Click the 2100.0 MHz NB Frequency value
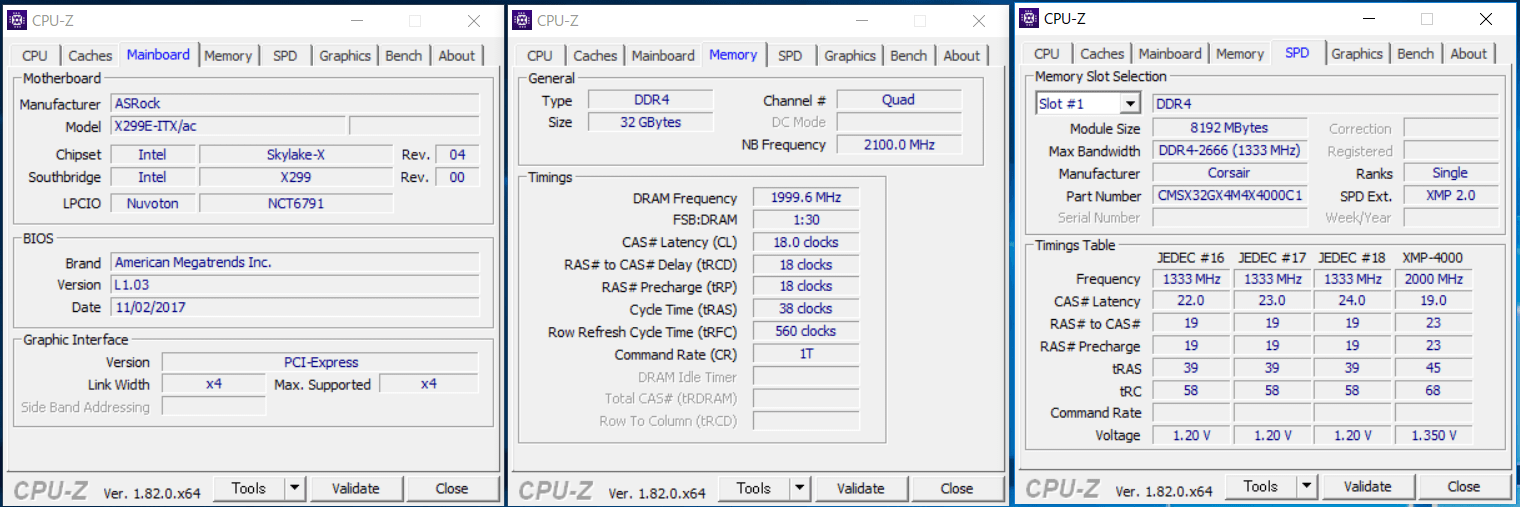Image resolution: width=1520 pixels, height=507 pixels. click(x=899, y=144)
